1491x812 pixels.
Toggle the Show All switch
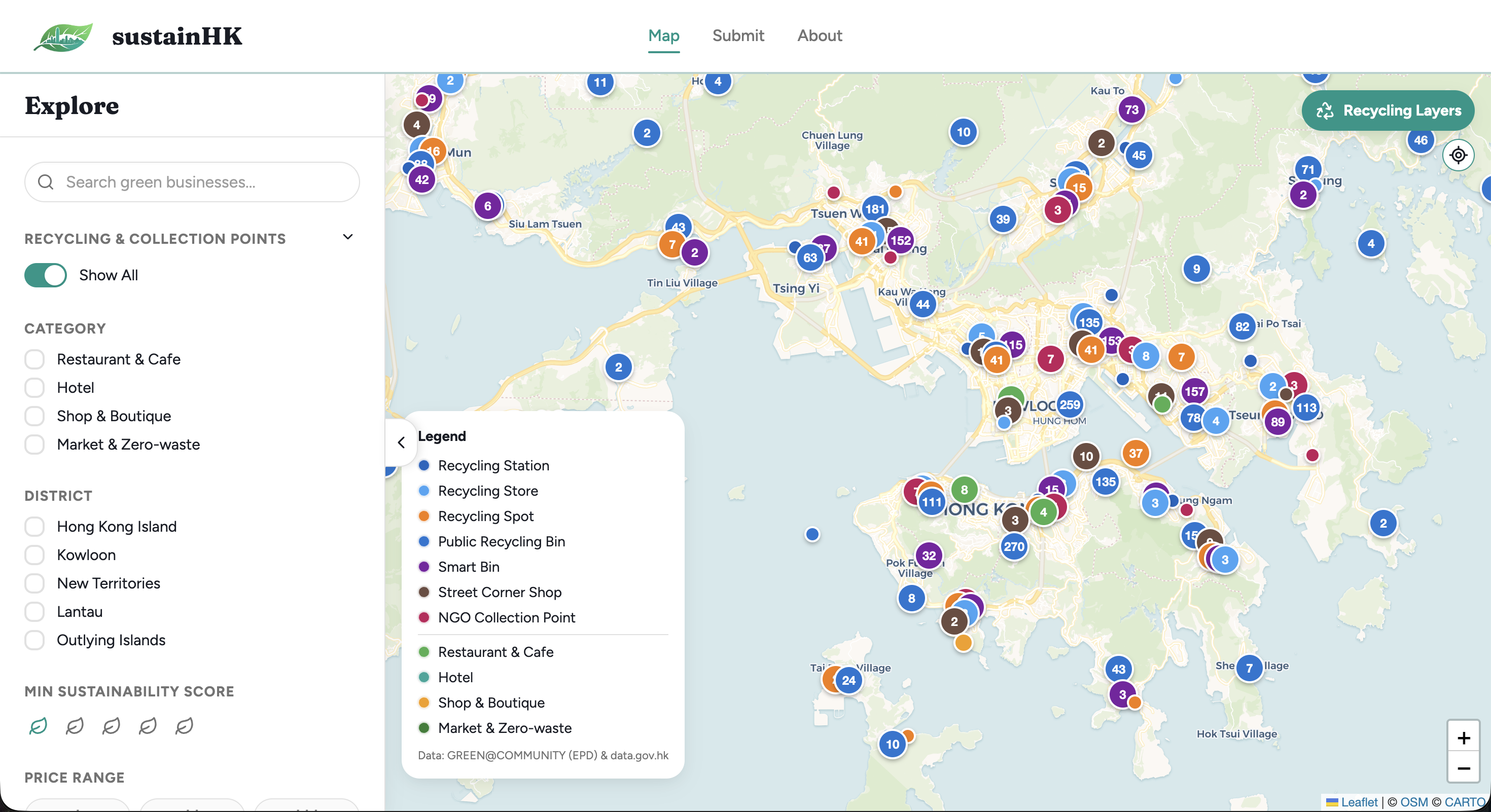[x=45, y=275]
